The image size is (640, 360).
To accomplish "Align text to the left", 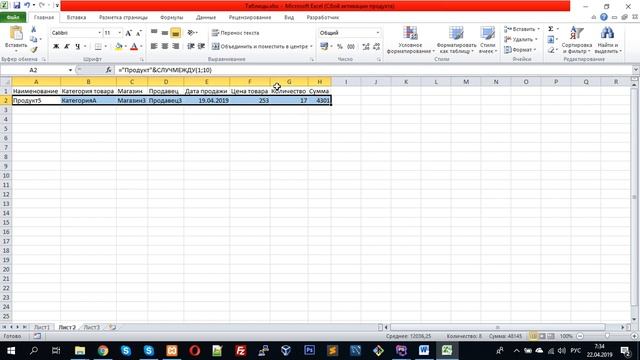I will [154, 47].
